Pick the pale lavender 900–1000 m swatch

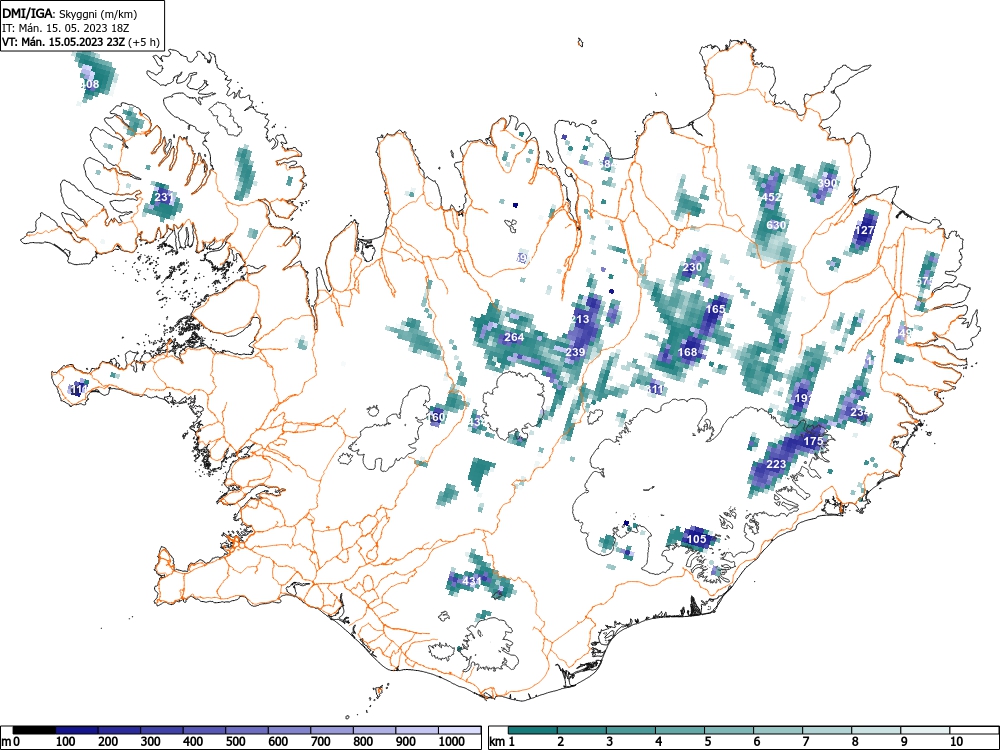(x=417, y=730)
